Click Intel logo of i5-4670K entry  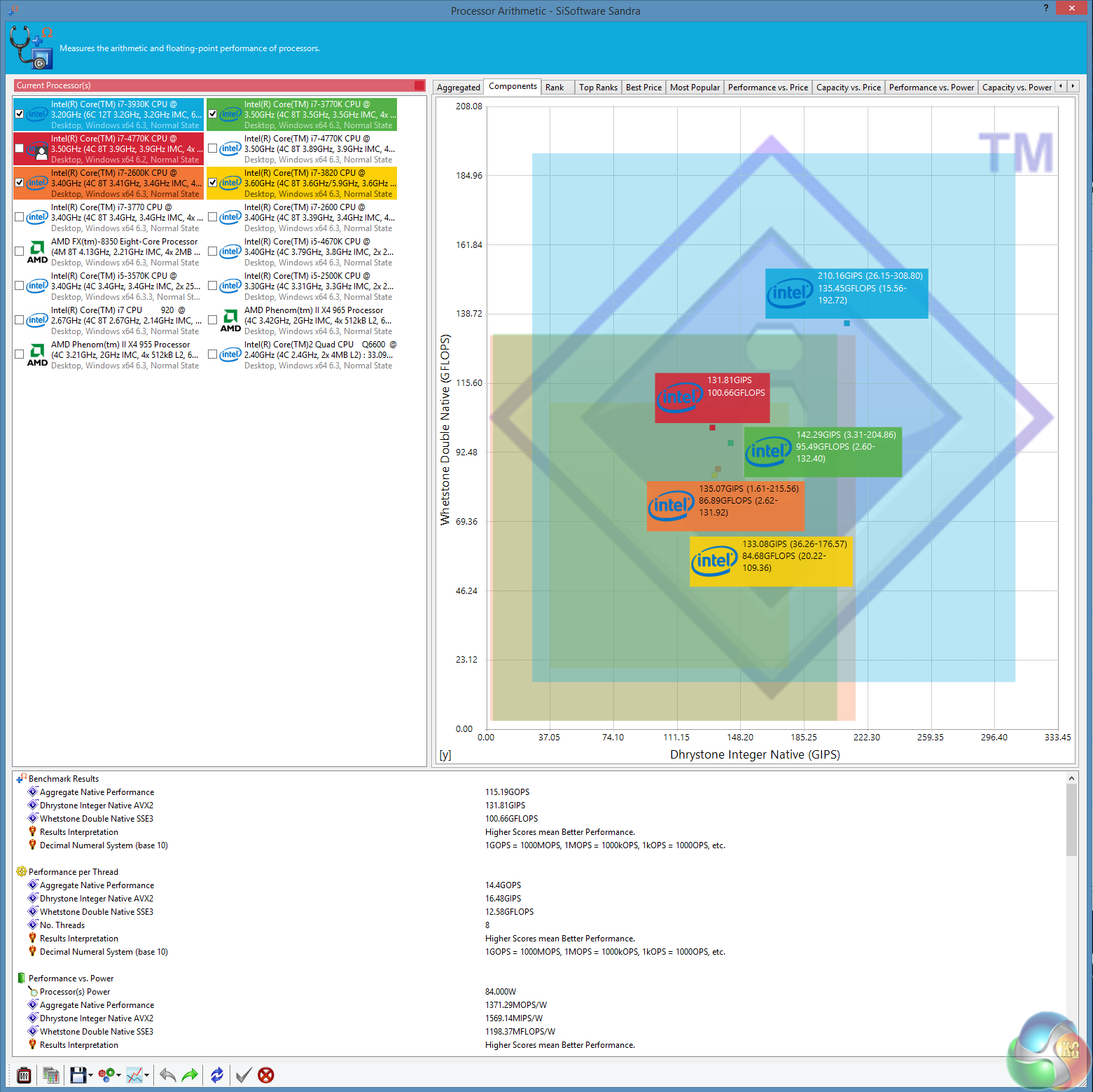[230, 251]
